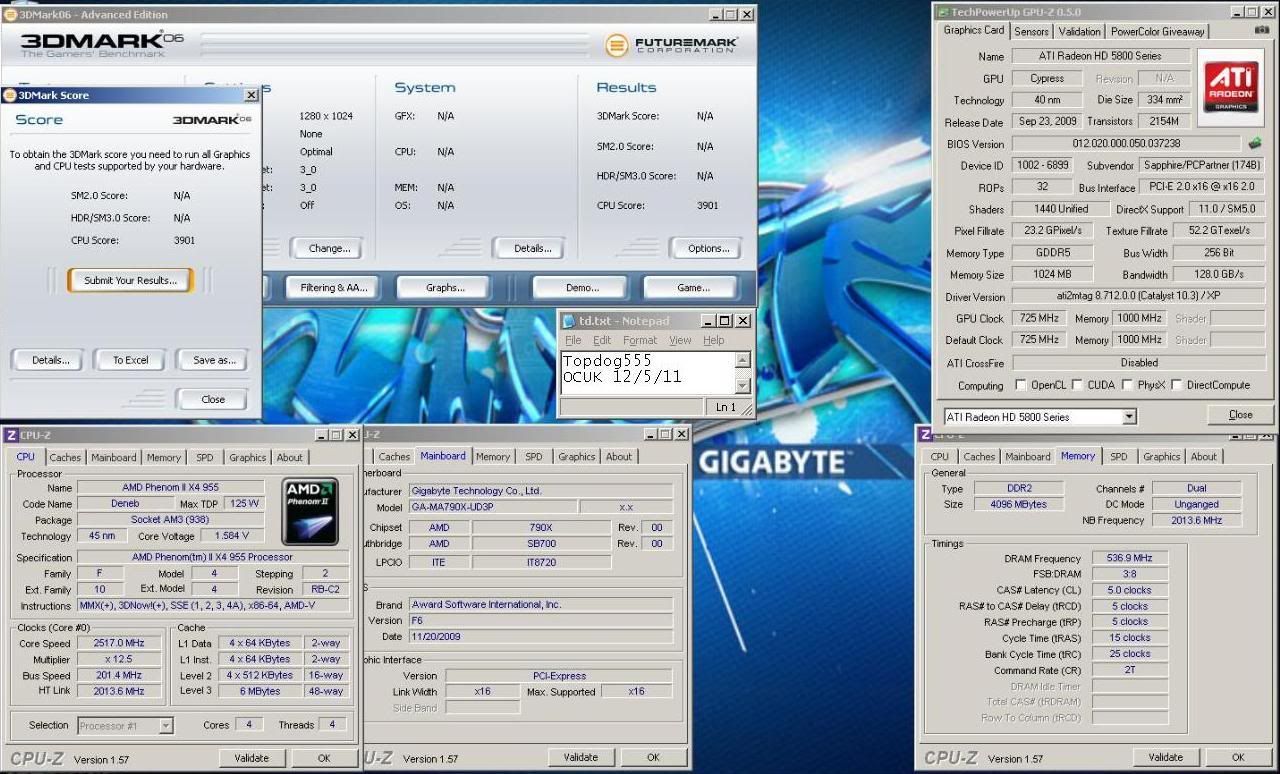
Task: Click OK in the left CPU-Z window
Action: click(324, 758)
